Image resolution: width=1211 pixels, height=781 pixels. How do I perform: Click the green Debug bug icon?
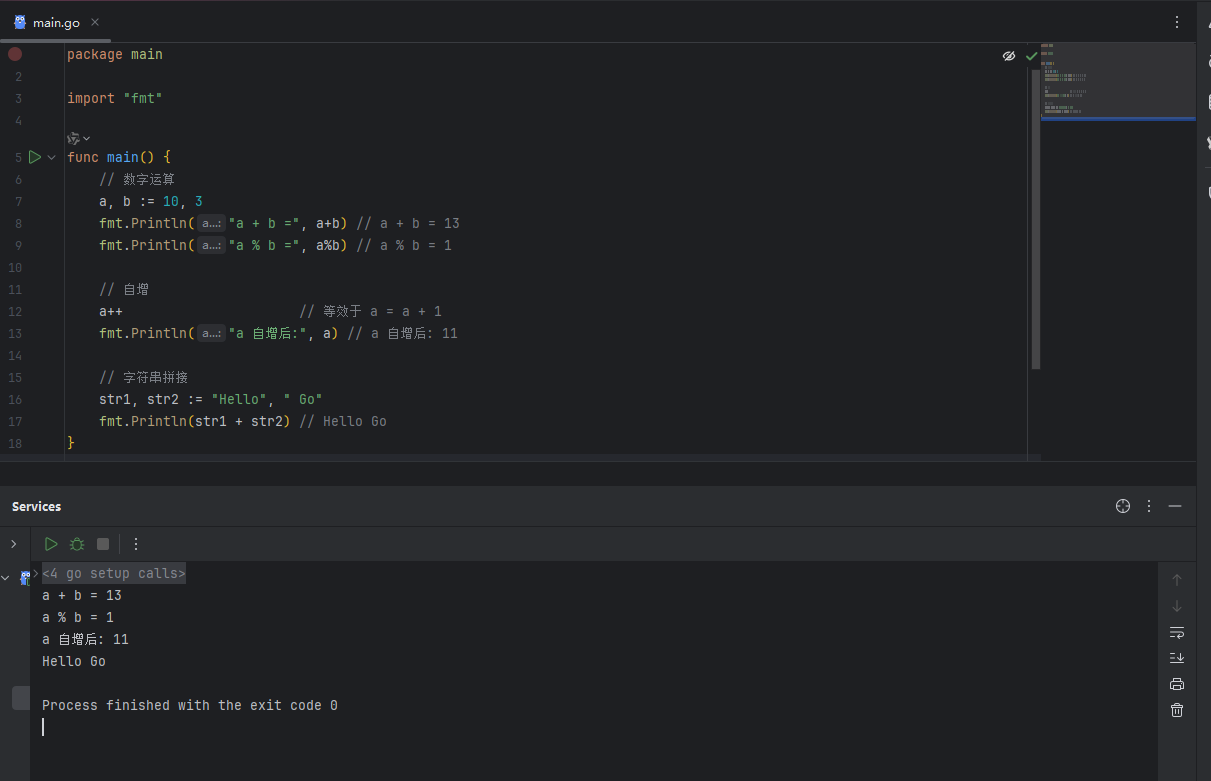(x=77, y=544)
